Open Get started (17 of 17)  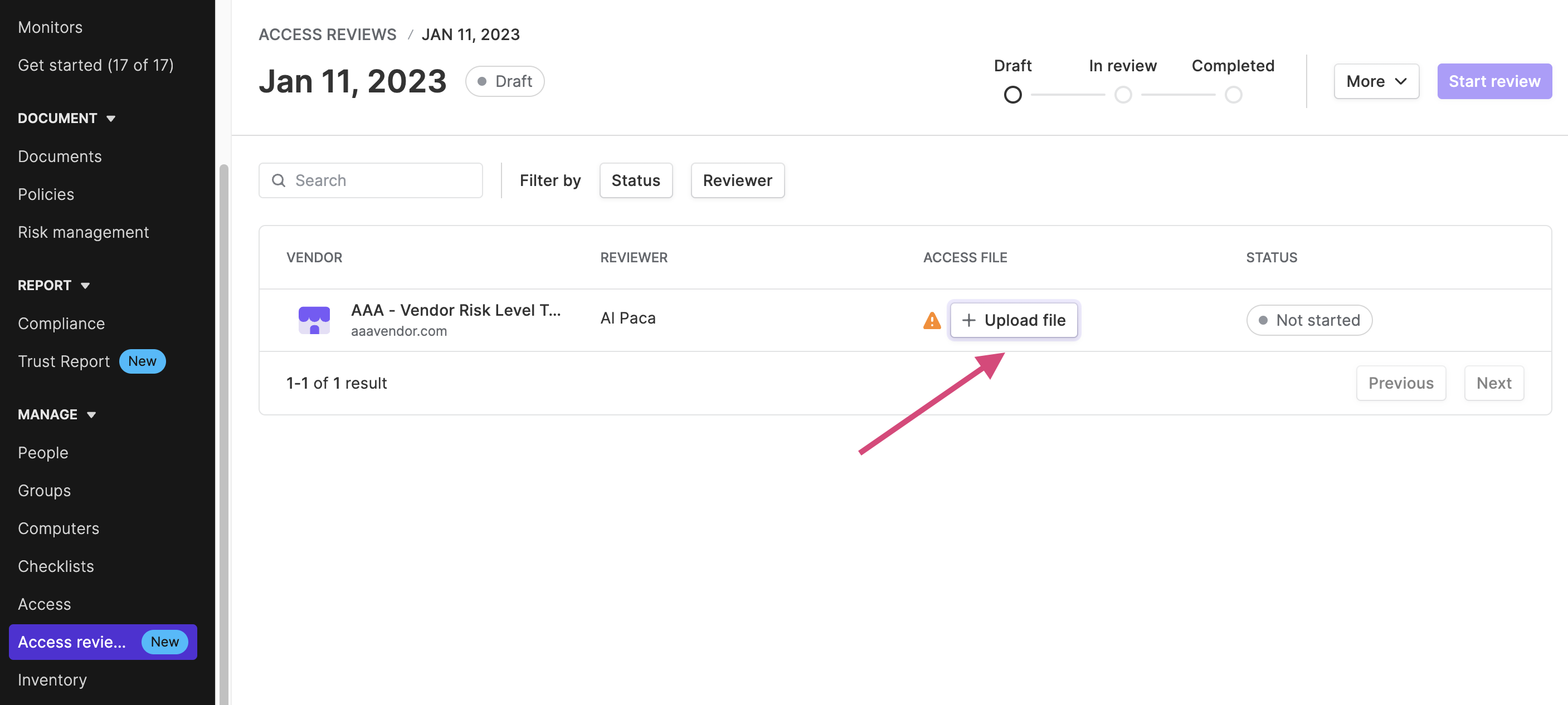click(96, 65)
